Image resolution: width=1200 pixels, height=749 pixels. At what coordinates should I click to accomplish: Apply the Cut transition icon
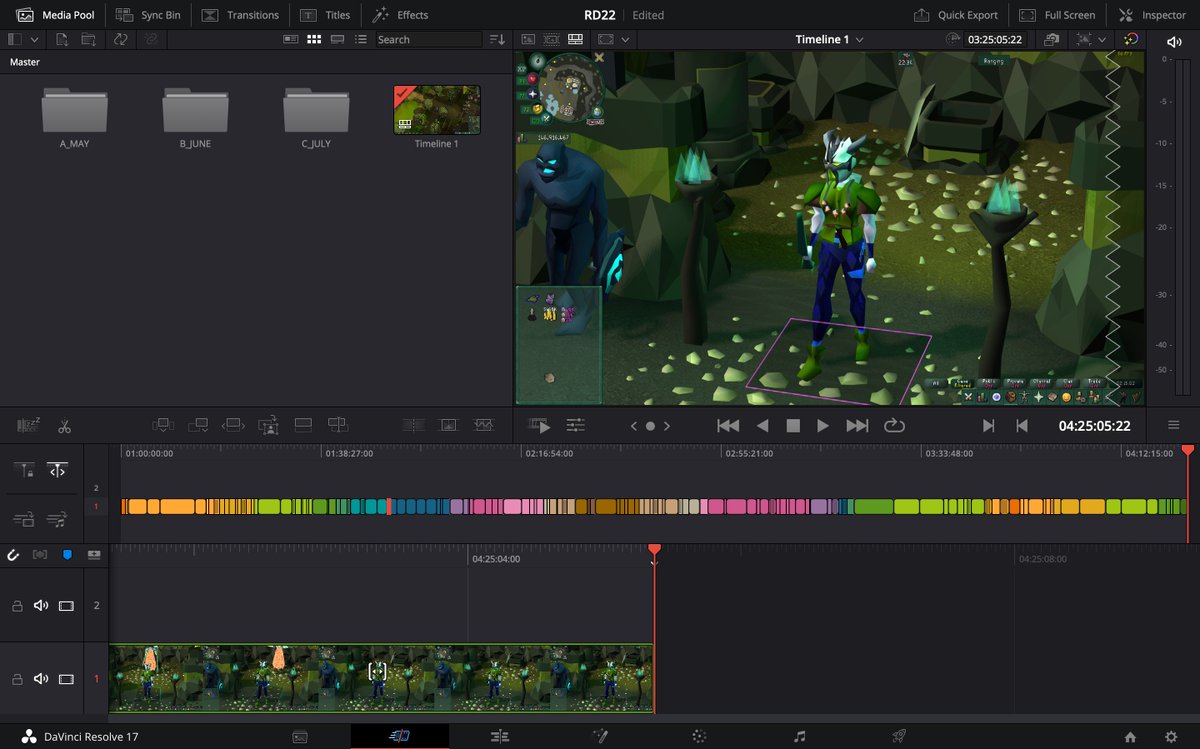[x=414, y=425]
